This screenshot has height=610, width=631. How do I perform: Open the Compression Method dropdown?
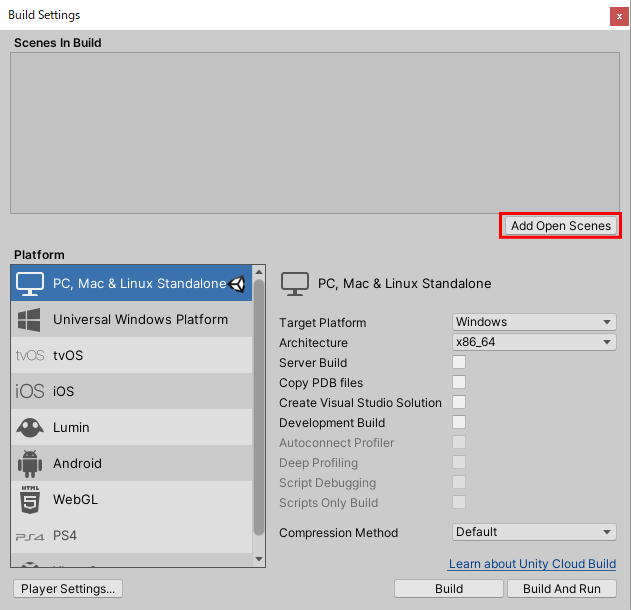pos(534,532)
